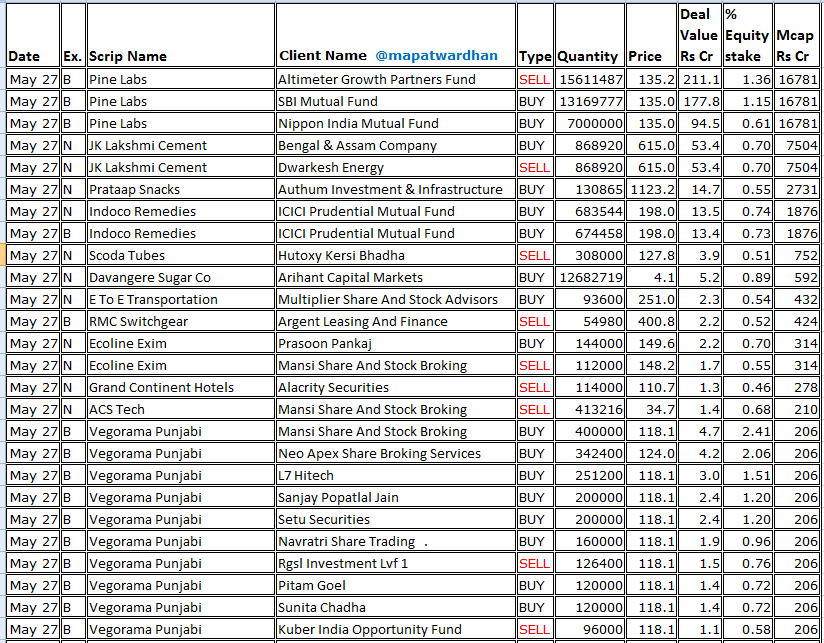This screenshot has height=643, width=824.
Task: Click the 'Deal Value Rs Cr' header
Action: pos(700,35)
